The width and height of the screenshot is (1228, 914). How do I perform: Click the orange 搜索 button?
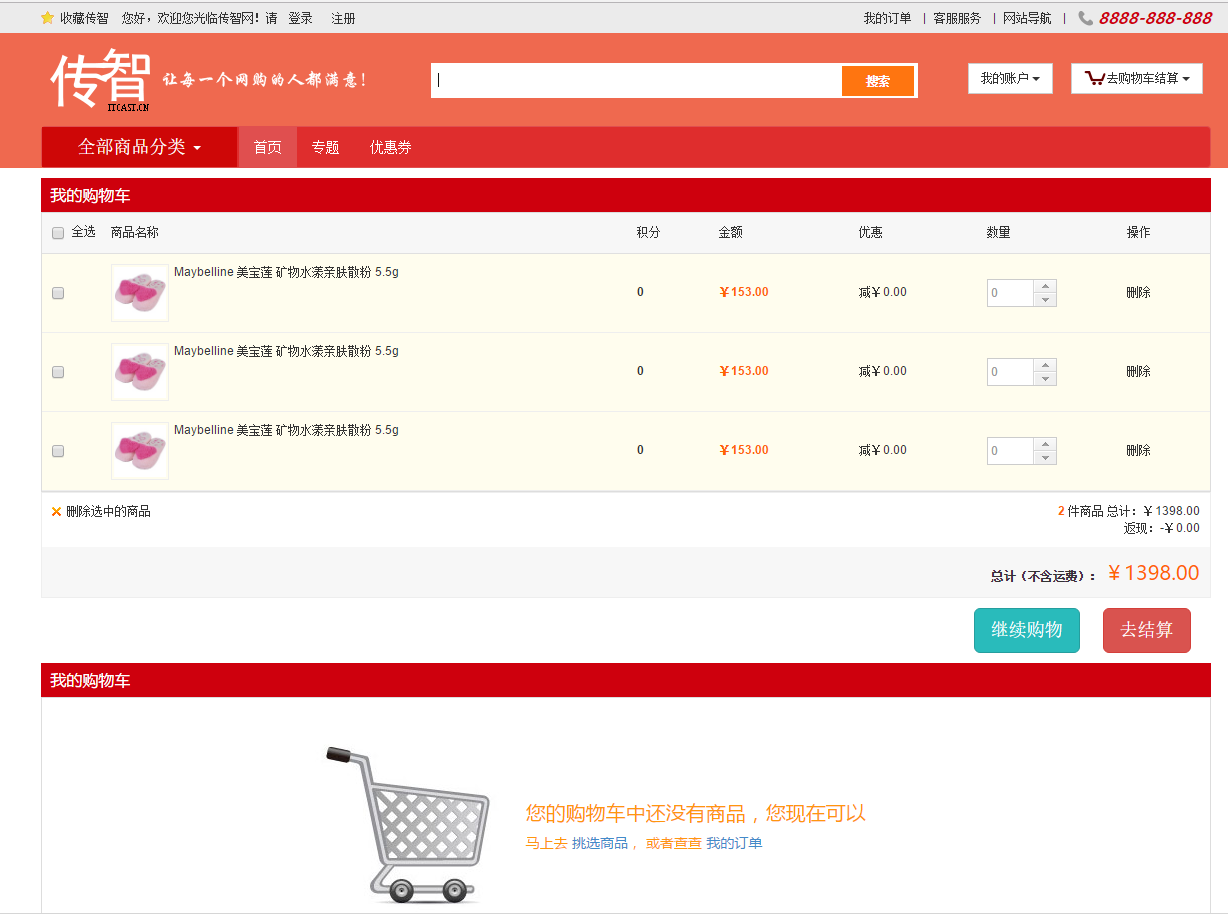[x=878, y=81]
